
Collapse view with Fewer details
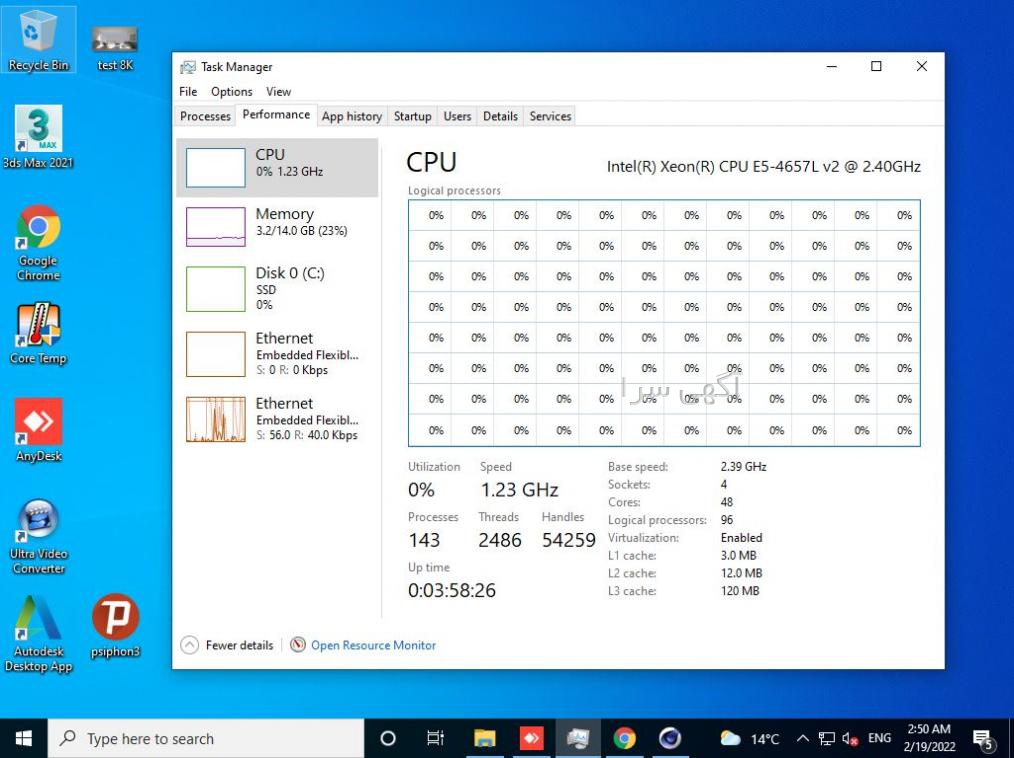pos(226,645)
